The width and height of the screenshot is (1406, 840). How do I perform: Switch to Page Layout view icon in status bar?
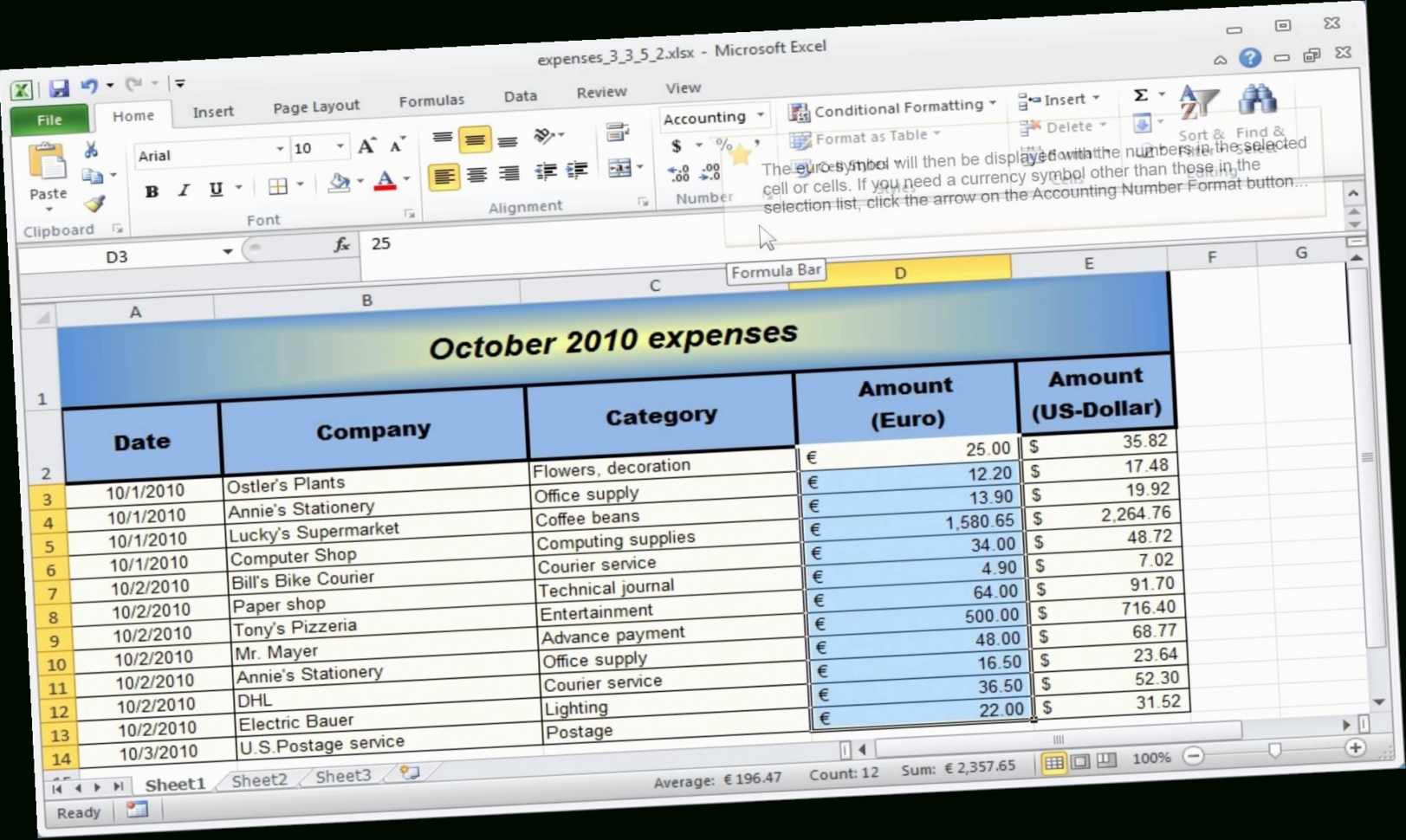click(1081, 762)
